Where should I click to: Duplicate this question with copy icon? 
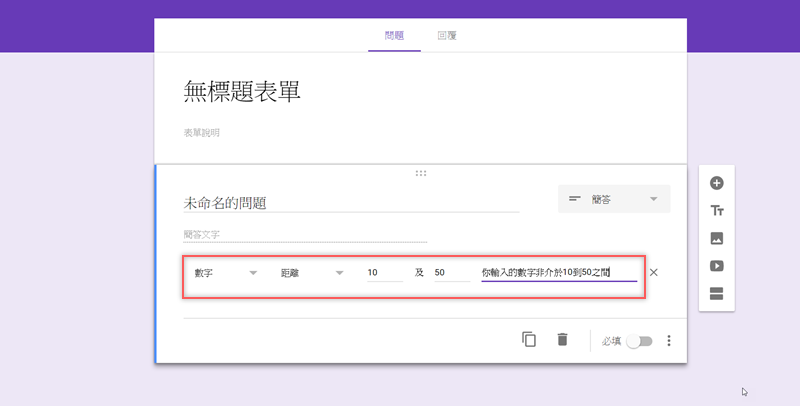point(529,340)
